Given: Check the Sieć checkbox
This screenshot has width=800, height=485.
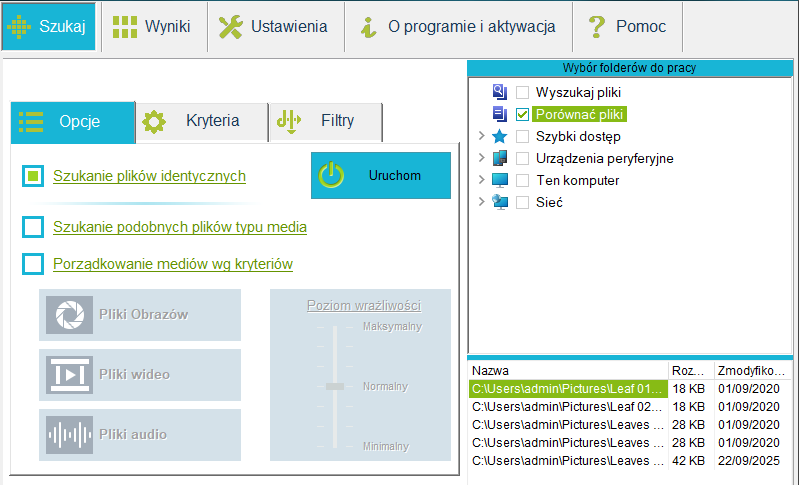Looking at the screenshot, I should tap(522, 202).
